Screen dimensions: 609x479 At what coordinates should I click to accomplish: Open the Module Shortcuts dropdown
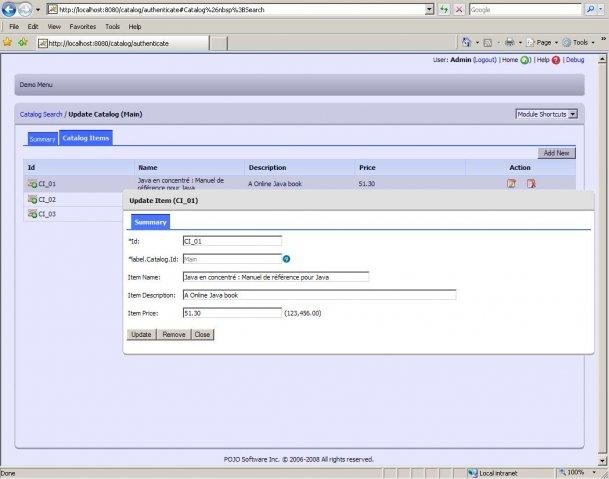tap(546, 114)
